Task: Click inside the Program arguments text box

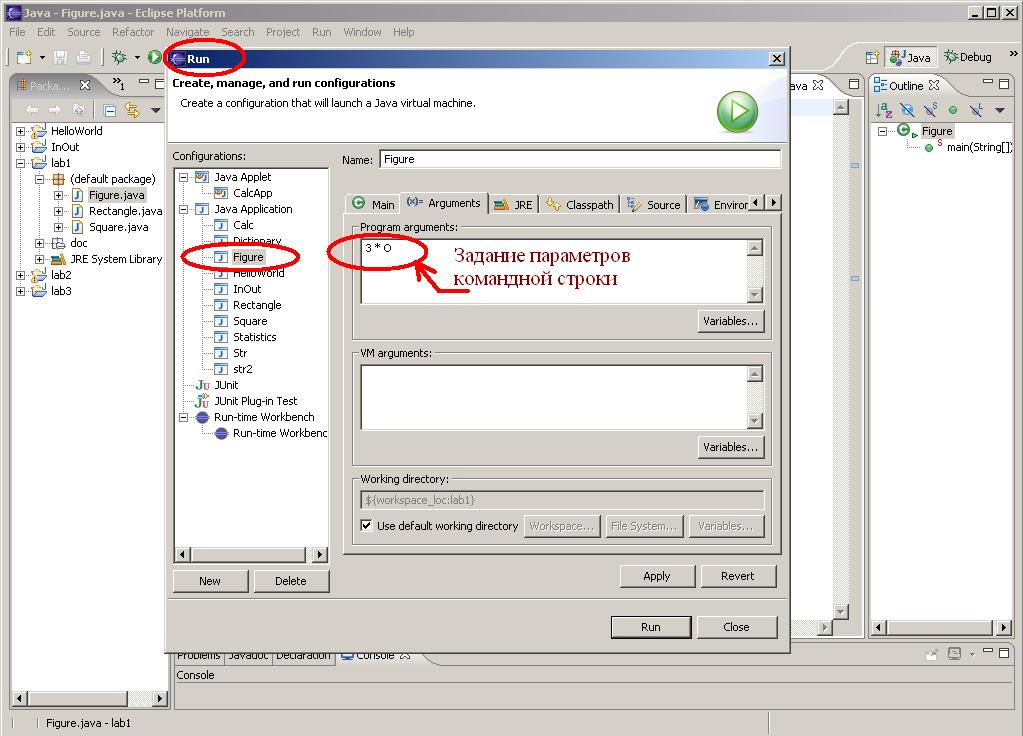Action: 554,271
